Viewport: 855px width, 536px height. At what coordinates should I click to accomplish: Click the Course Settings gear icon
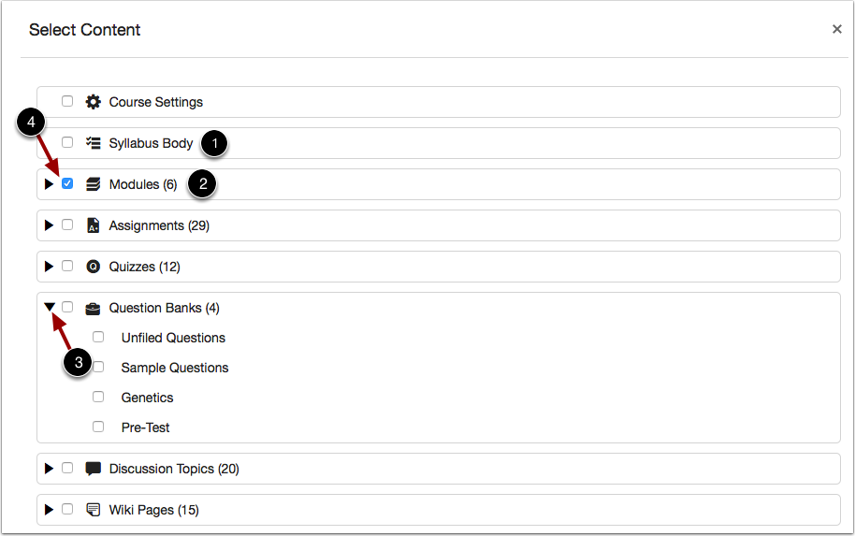[93, 102]
